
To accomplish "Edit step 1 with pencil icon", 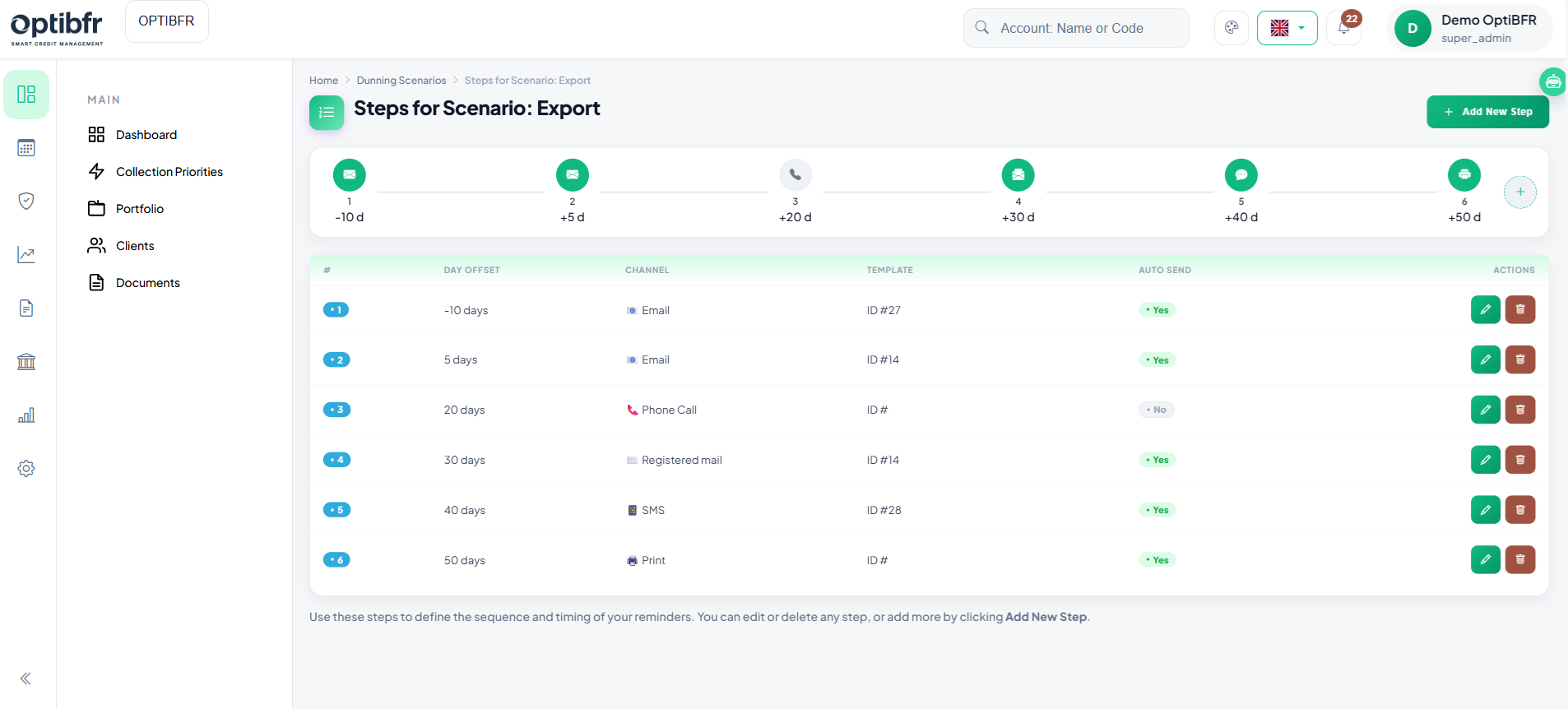I will tap(1485, 310).
